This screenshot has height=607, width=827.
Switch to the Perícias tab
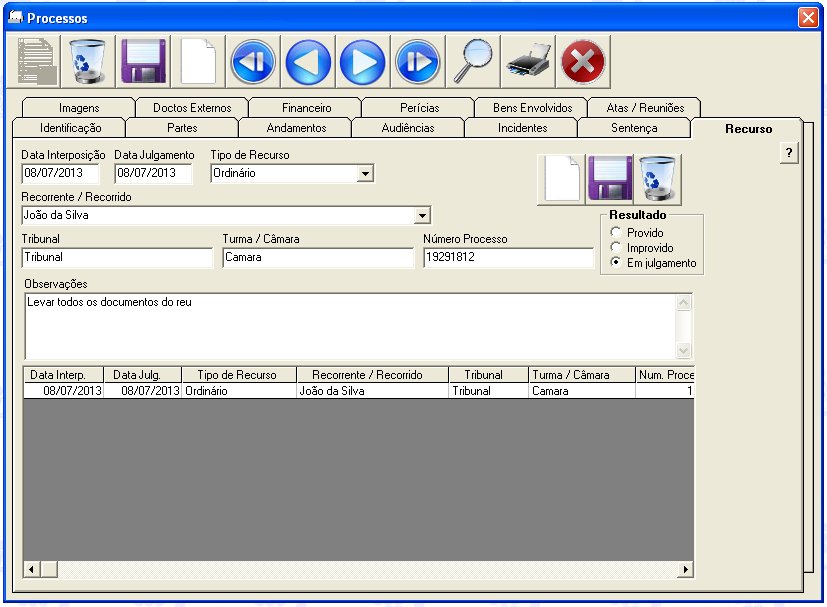[x=419, y=108]
